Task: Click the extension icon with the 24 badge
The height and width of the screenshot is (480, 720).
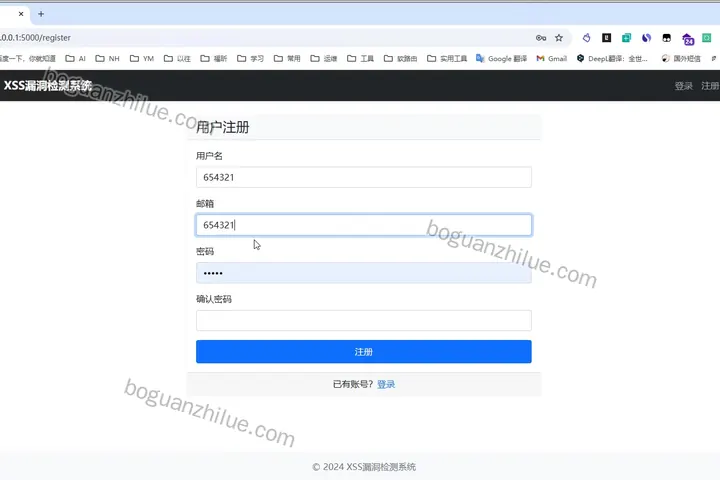Action: pyautogui.click(x=687, y=39)
